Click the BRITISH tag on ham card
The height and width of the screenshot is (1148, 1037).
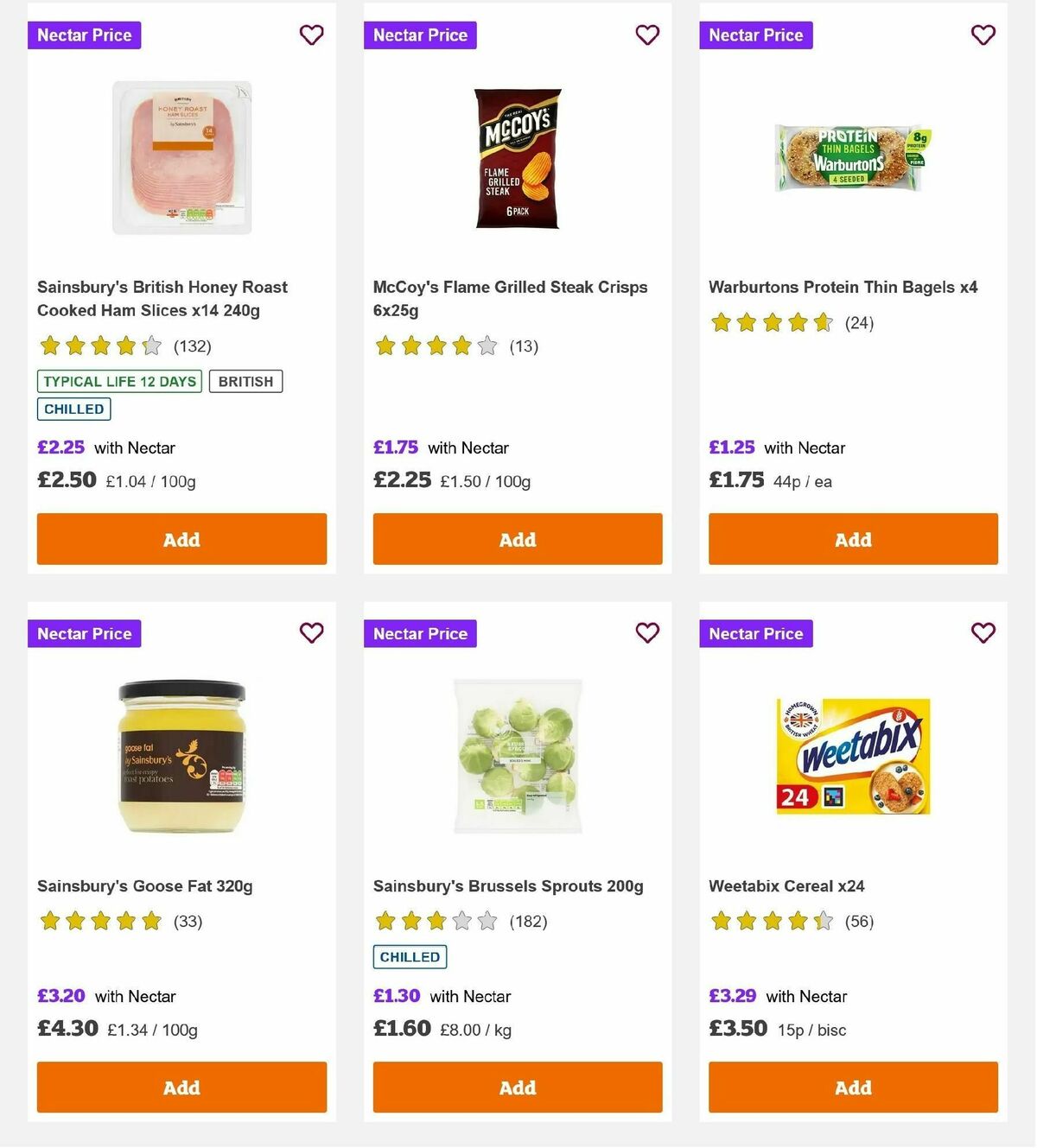(245, 381)
